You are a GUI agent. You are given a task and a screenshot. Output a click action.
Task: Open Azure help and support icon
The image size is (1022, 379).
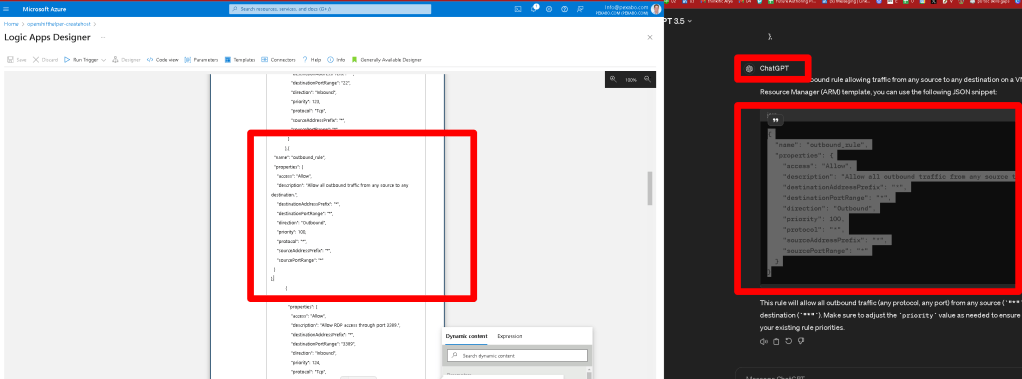pyautogui.click(x=564, y=9)
